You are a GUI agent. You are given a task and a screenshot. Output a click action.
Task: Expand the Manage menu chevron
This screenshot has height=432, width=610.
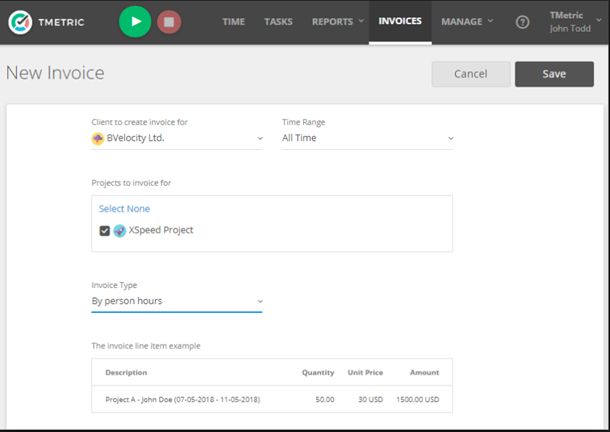point(490,21)
